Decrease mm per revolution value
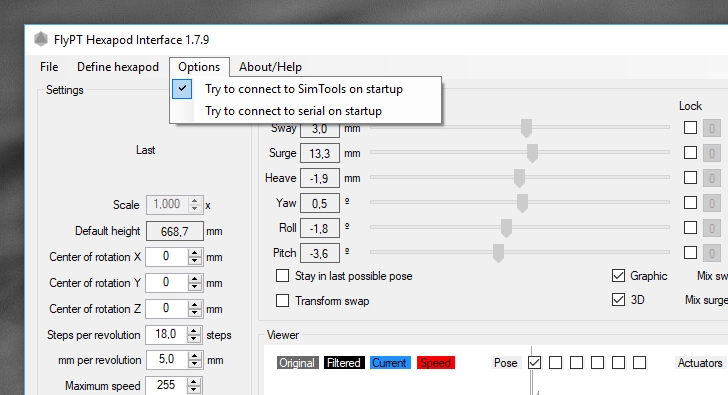728x395 pixels. [x=195, y=364]
